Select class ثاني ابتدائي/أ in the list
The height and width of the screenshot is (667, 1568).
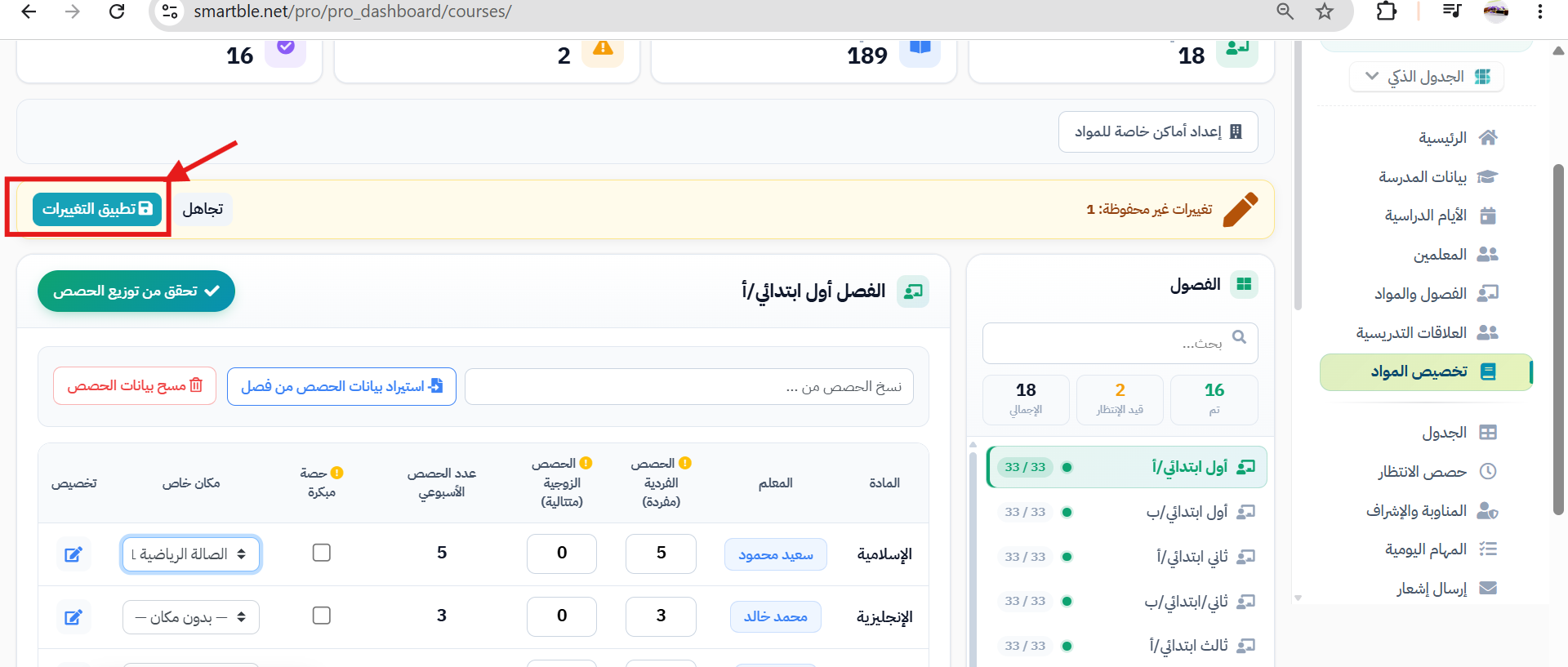coord(1126,557)
